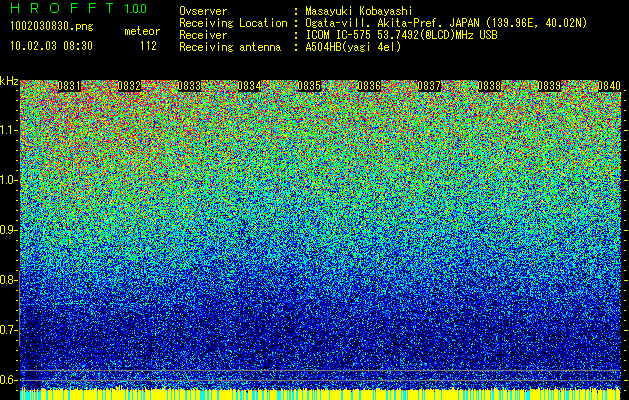Click the filename 1002030830.png

[52, 27]
